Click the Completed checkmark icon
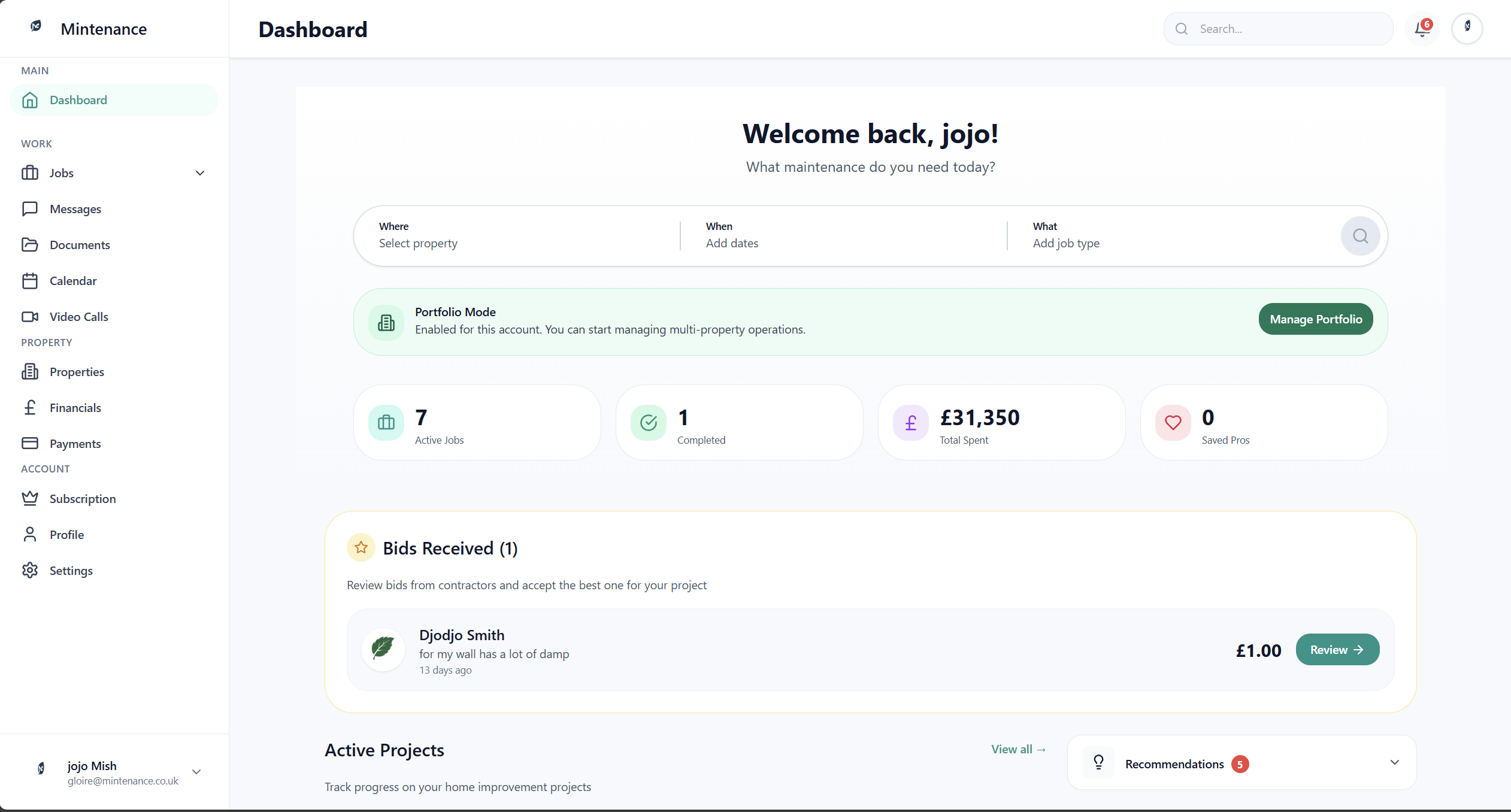Viewport: 1511px width, 812px height. 649,423
